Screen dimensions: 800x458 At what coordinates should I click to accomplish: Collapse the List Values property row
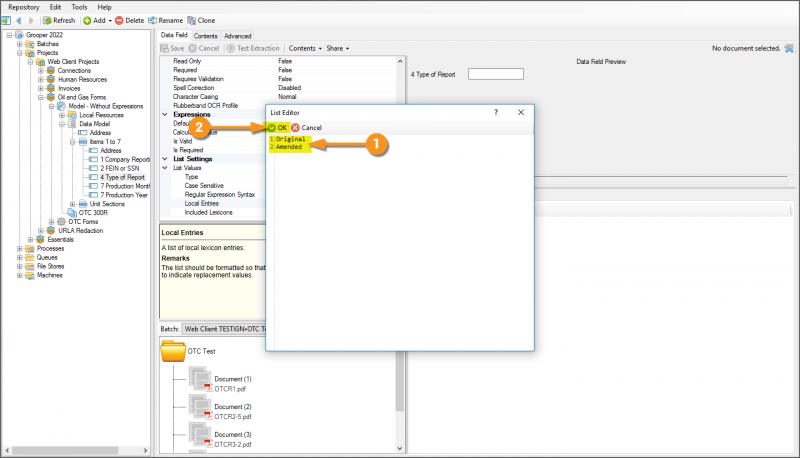tap(165, 168)
